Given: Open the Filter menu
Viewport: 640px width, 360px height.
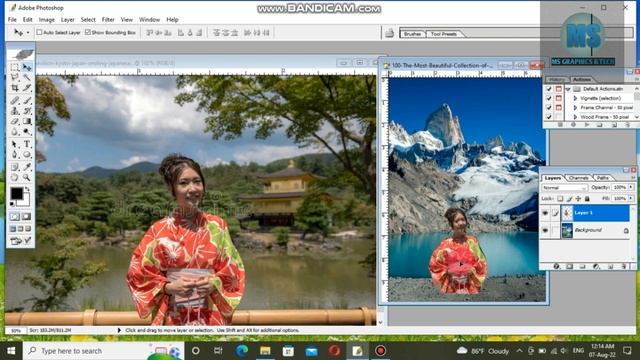Looking at the screenshot, I should click(108, 20).
